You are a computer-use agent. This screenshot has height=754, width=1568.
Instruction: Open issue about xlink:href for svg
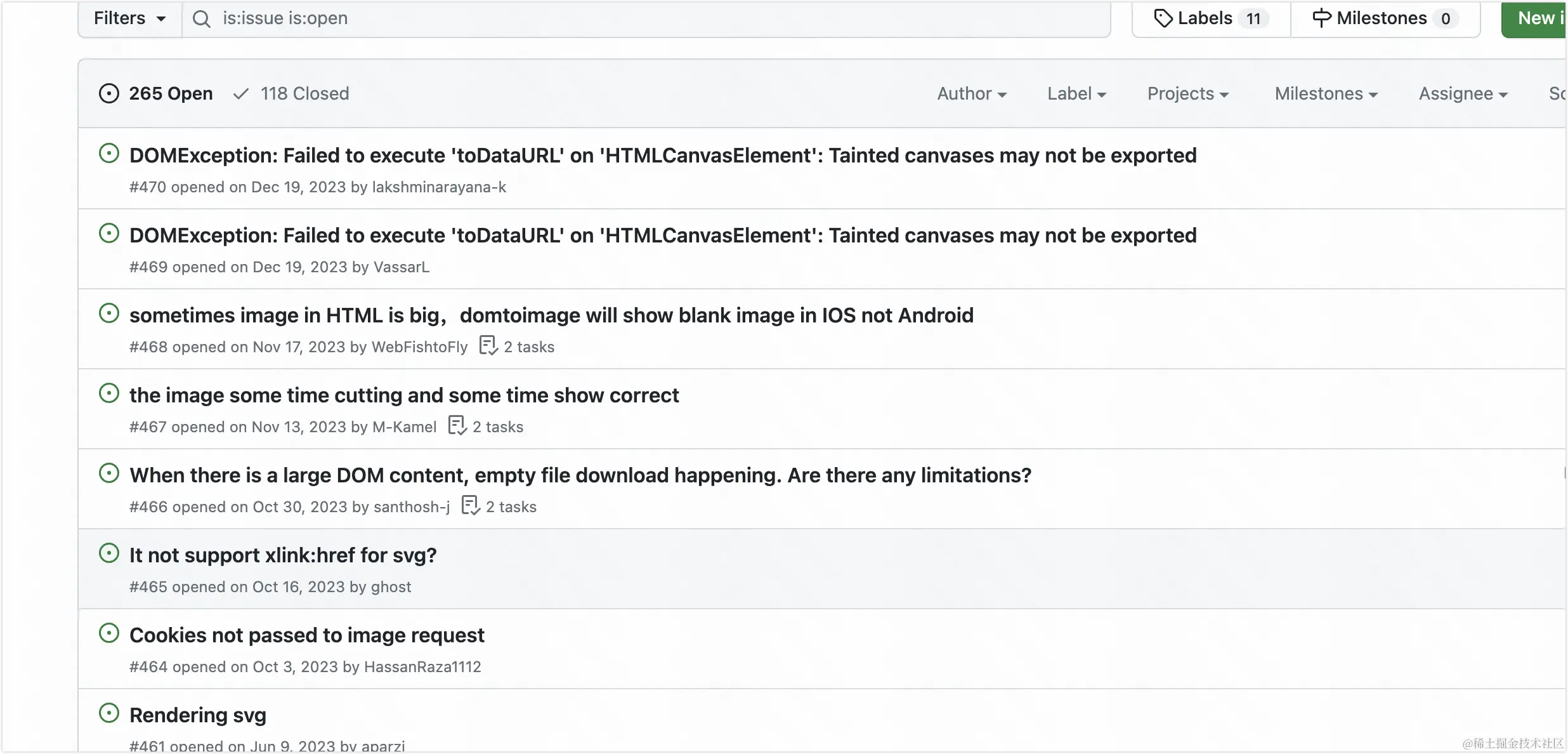pos(283,555)
